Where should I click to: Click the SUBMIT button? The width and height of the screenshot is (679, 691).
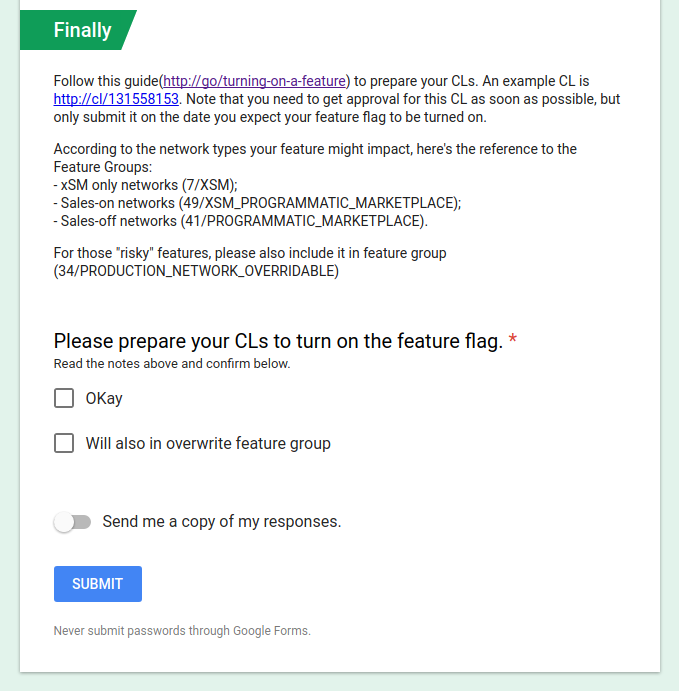pos(98,584)
